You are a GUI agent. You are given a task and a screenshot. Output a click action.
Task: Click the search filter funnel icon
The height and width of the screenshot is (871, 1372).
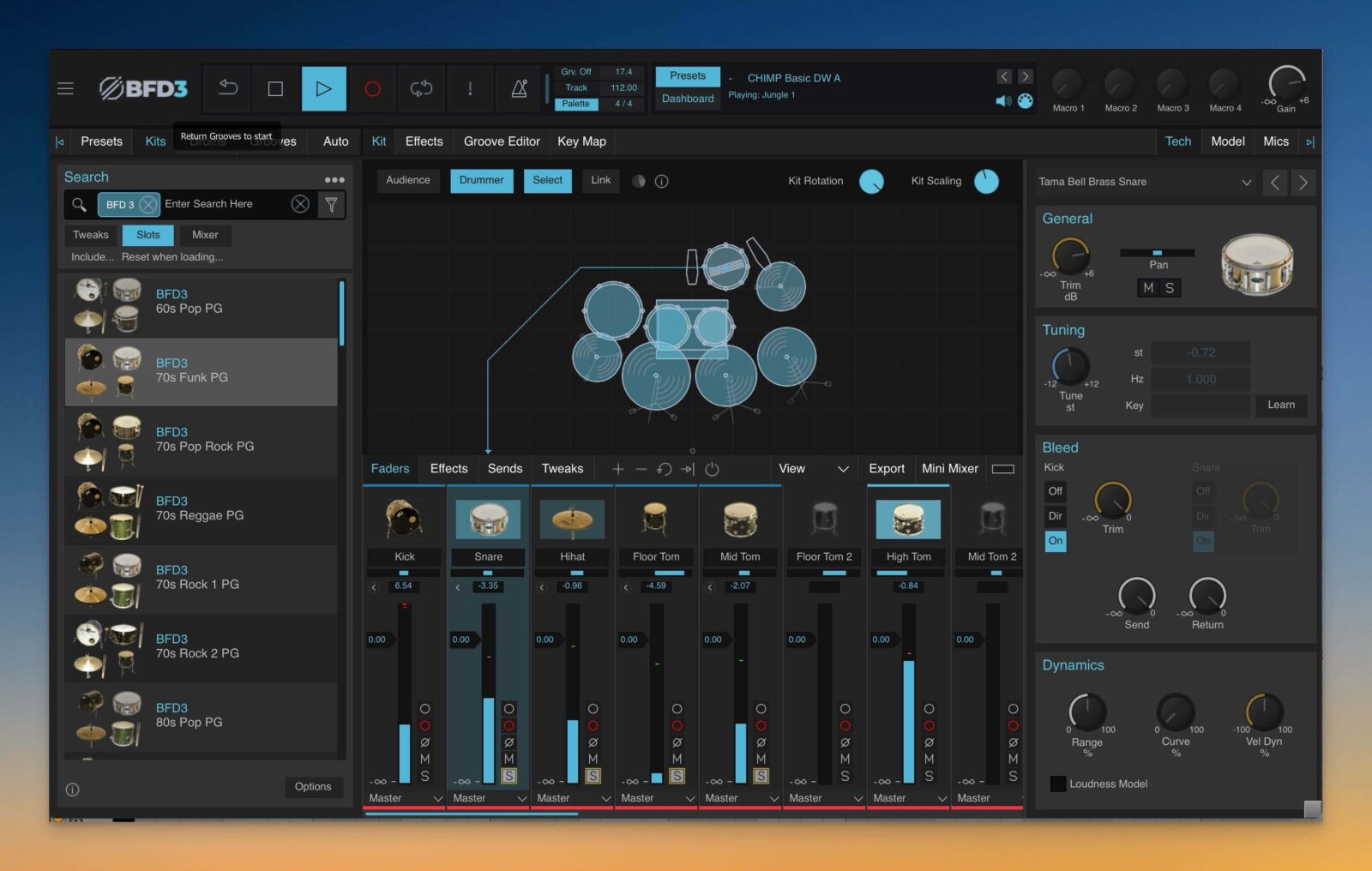(x=331, y=204)
